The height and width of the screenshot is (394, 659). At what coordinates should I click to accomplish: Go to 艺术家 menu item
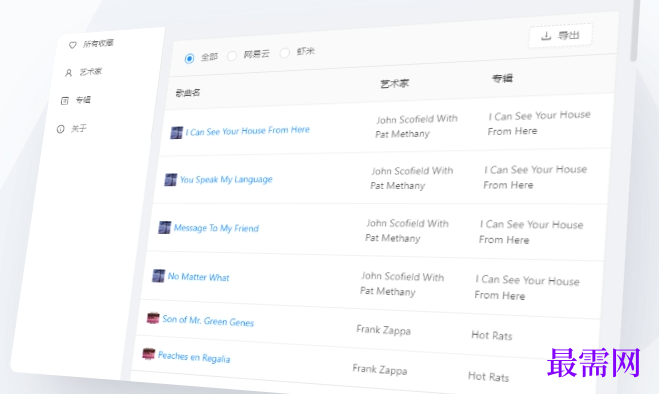click(x=84, y=72)
